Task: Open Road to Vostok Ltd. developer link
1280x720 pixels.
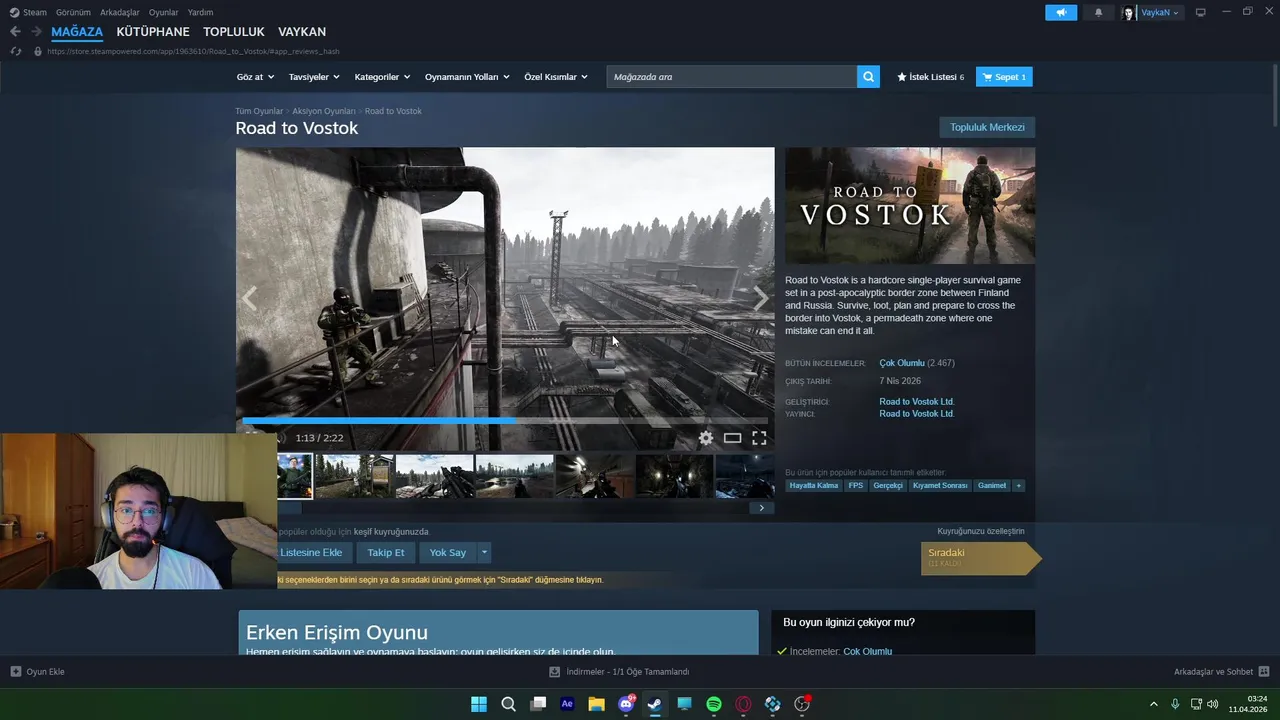Action: point(916,402)
